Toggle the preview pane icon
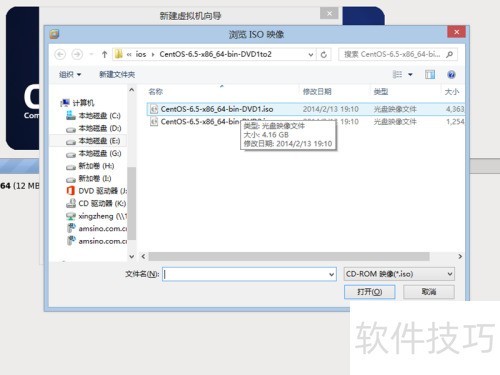 point(430,74)
